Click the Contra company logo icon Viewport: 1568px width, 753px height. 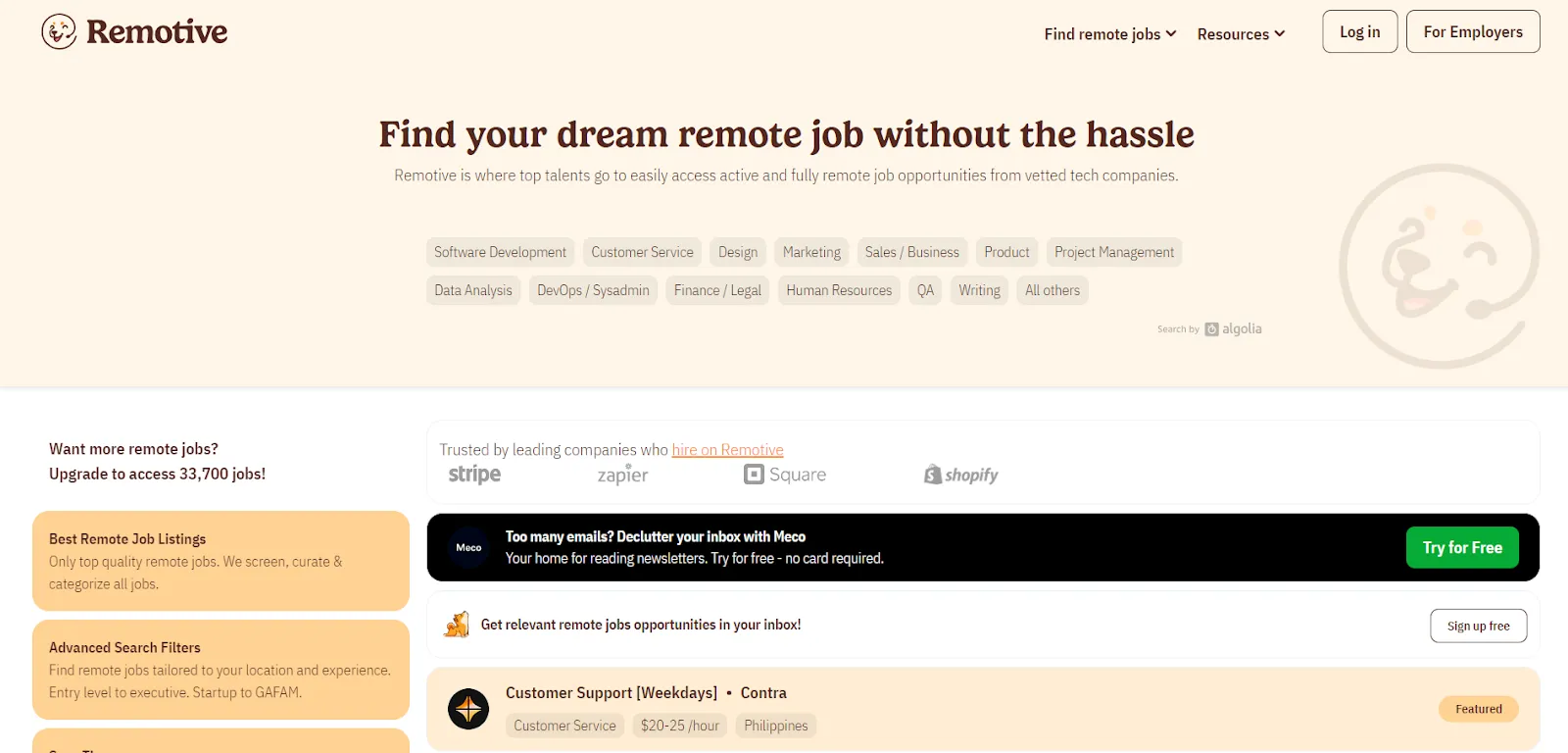(468, 709)
